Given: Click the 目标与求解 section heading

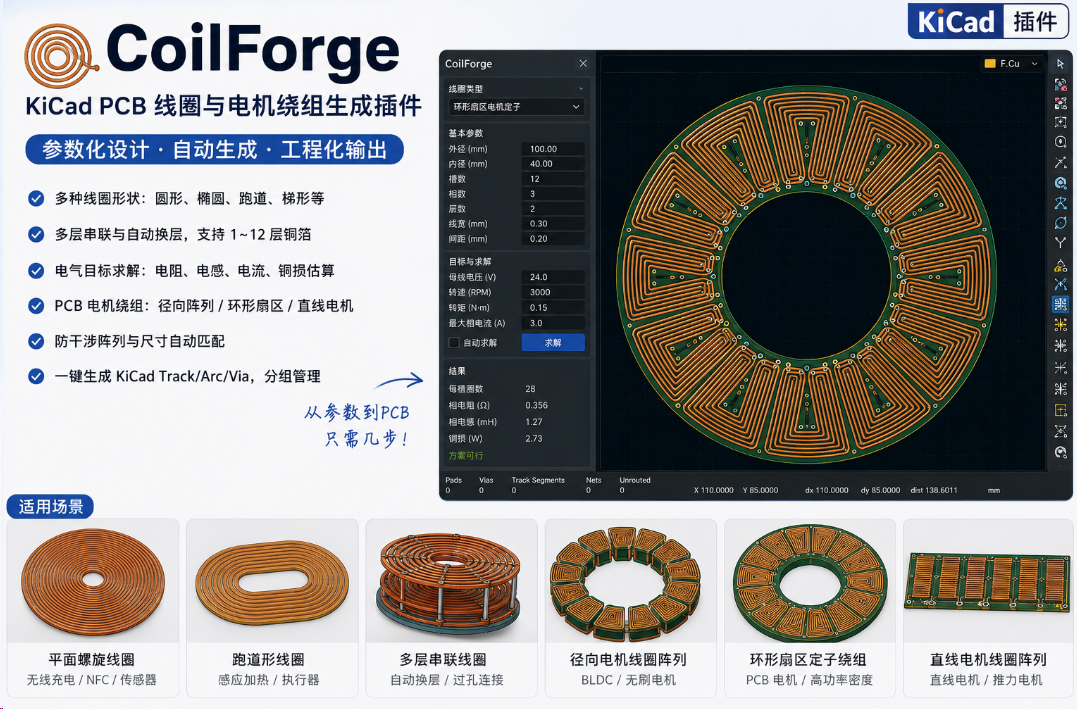Looking at the screenshot, I should pyautogui.click(x=470, y=261).
